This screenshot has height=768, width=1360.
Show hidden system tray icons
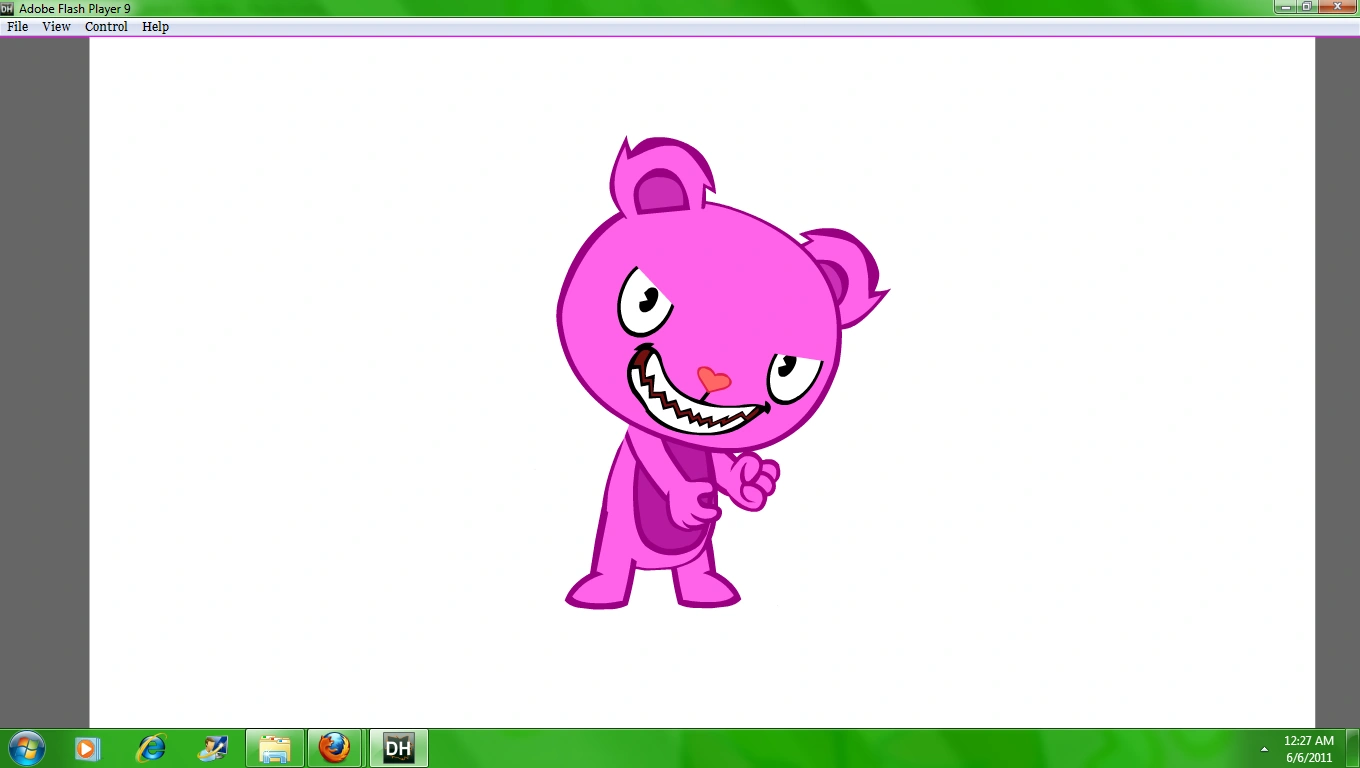point(1264,748)
